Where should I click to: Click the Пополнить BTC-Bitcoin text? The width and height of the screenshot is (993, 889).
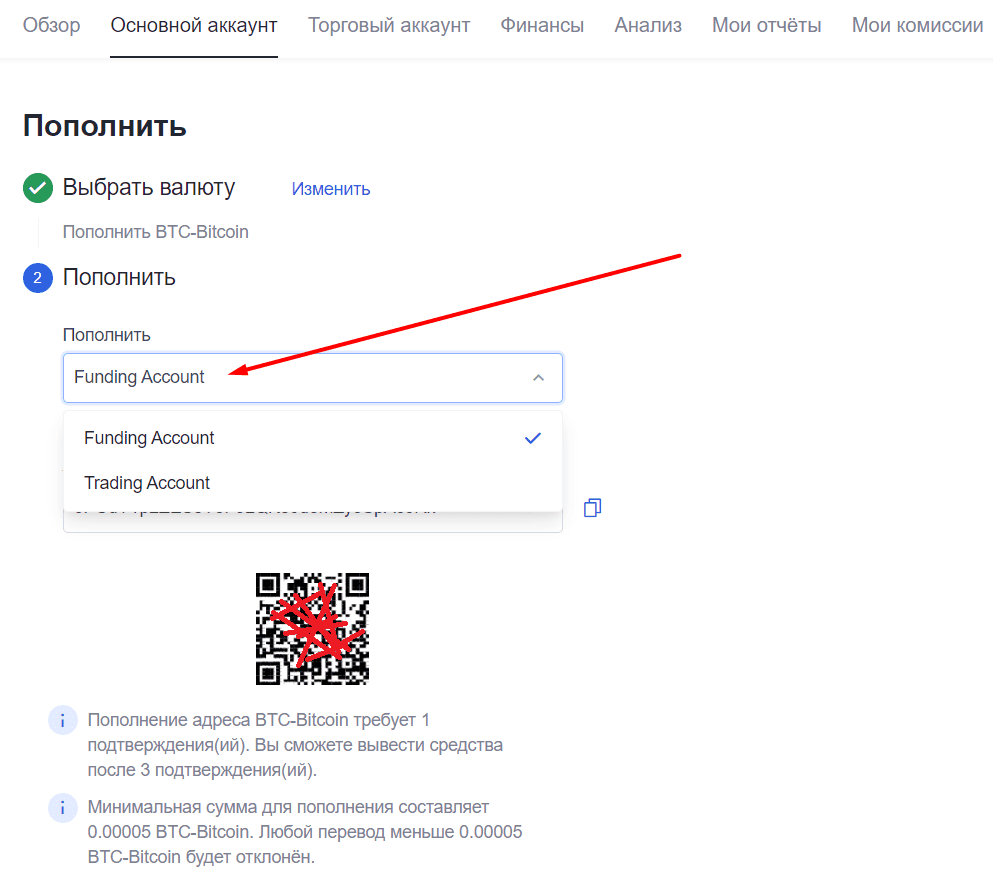click(155, 232)
